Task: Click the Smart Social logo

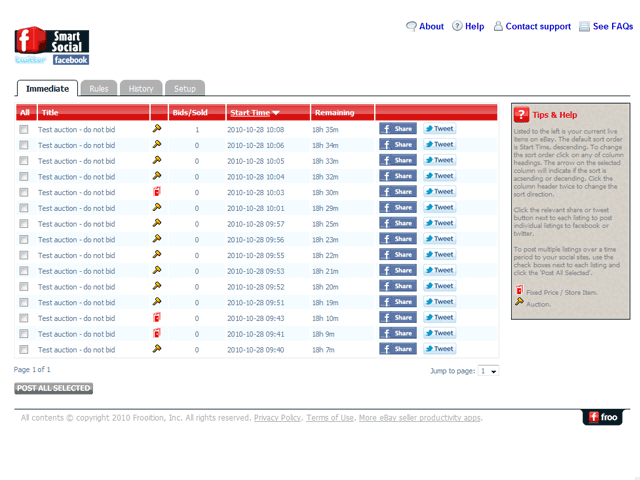Action: pos(52,45)
